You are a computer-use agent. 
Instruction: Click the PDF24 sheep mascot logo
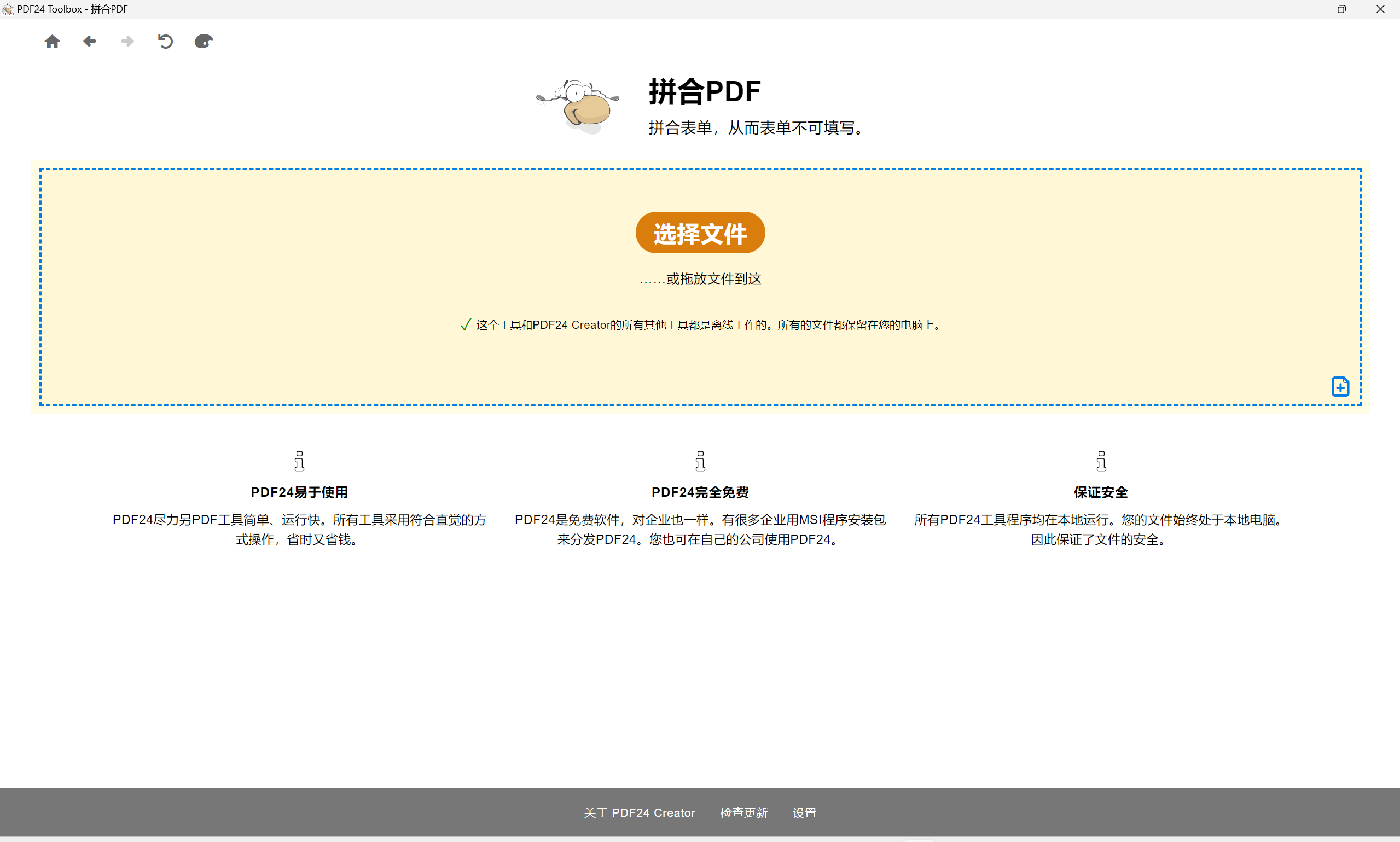coord(579,107)
